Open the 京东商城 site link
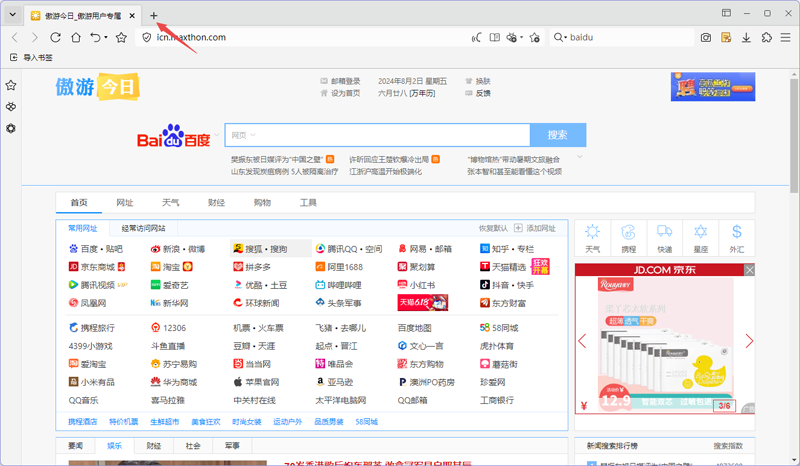 [x=97, y=267]
